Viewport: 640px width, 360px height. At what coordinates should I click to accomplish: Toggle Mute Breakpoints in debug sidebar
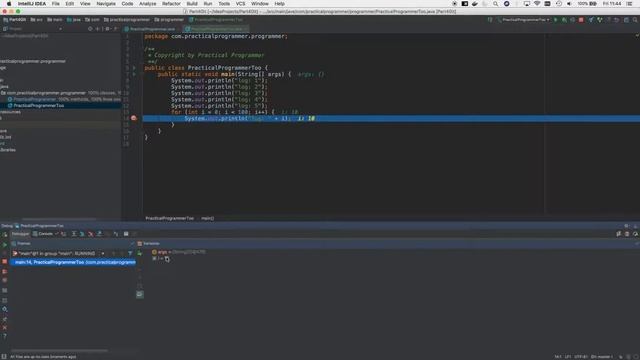[4, 280]
